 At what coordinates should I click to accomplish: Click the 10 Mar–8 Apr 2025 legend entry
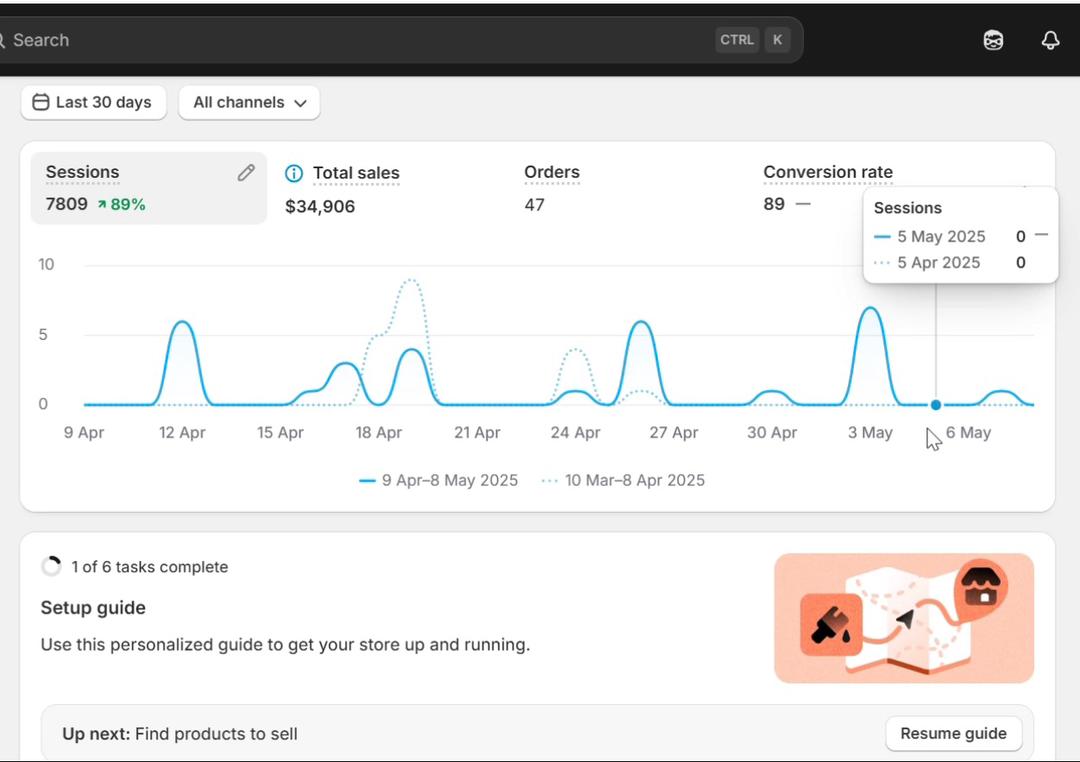(x=623, y=480)
